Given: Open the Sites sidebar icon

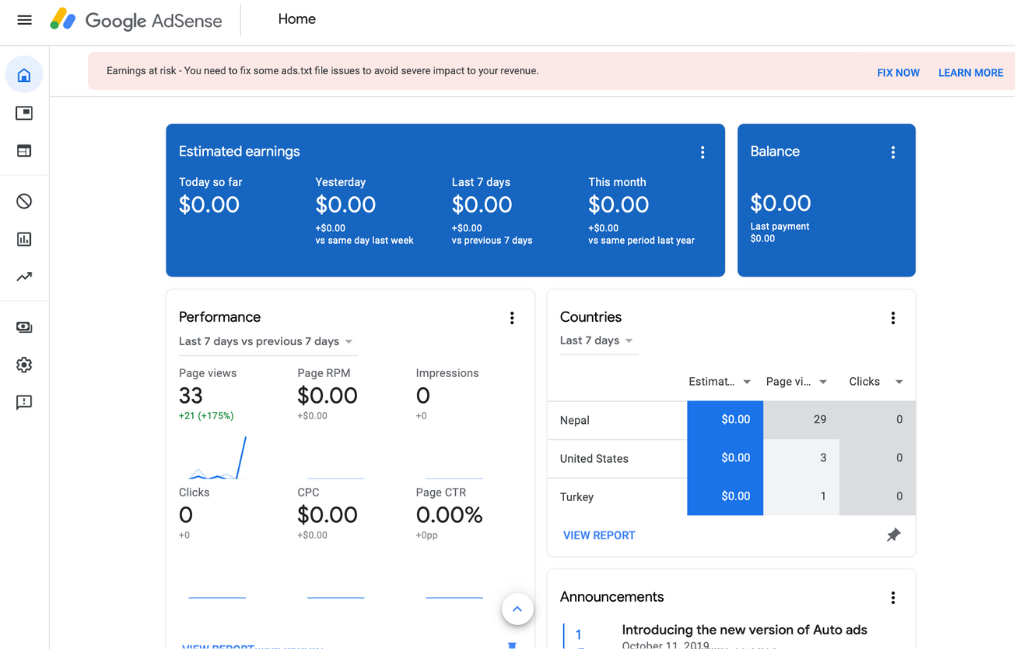Looking at the screenshot, I should [24, 151].
